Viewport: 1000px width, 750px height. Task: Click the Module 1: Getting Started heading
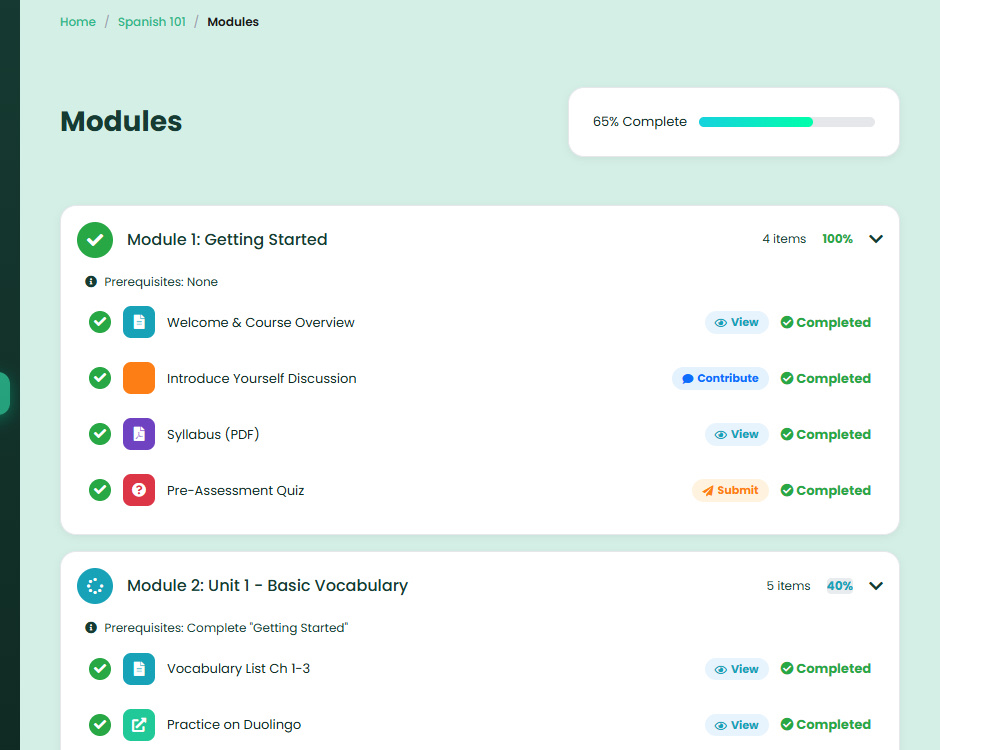[227, 239]
